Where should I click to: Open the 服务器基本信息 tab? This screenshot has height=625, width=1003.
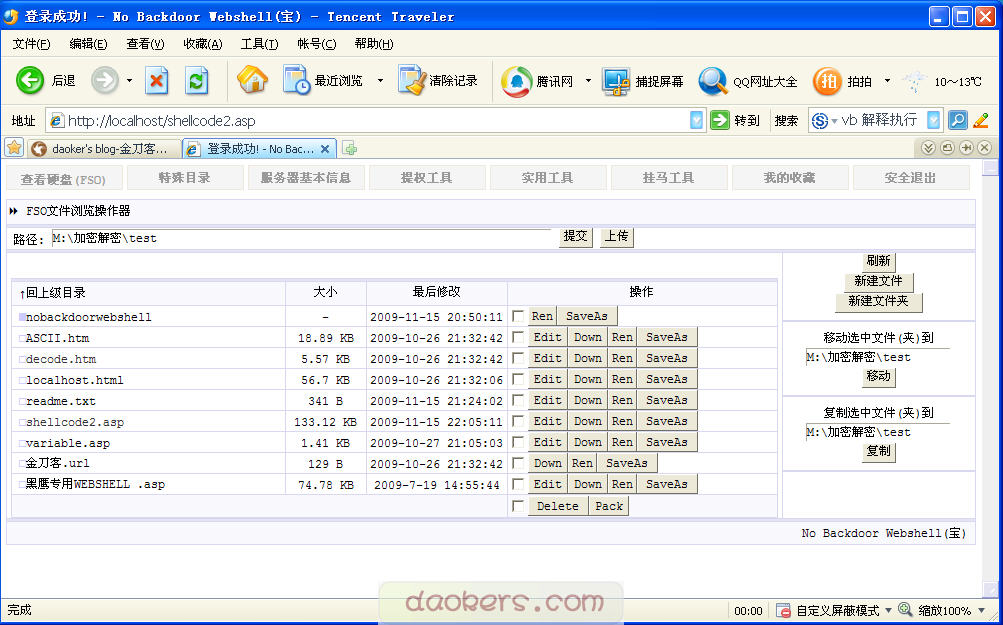coord(306,178)
